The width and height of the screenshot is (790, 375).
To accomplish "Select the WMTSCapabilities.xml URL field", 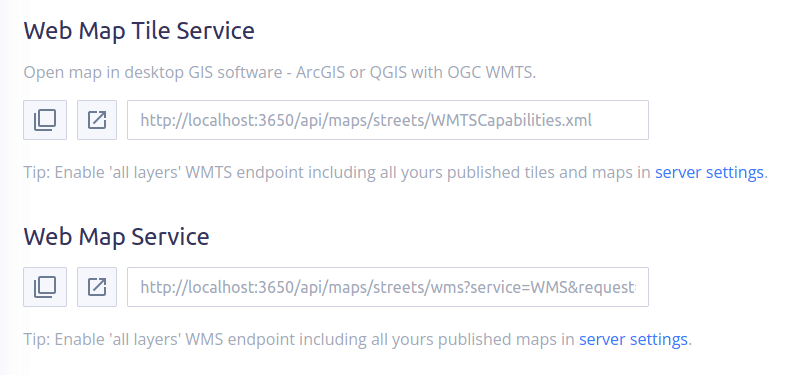I will point(387,120).
